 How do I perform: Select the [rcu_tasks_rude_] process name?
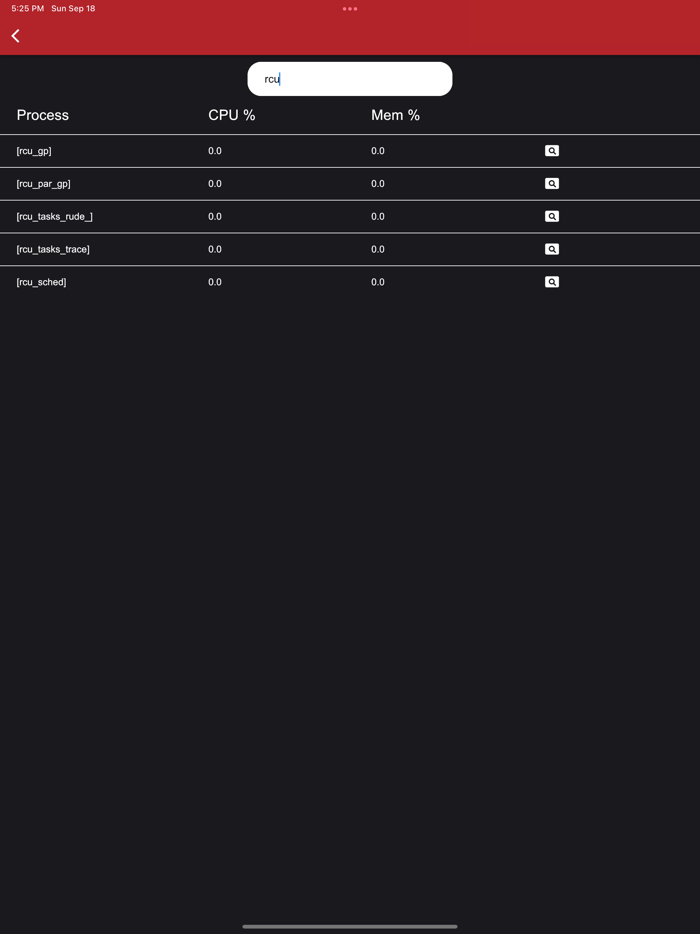[x=55, y=217]
